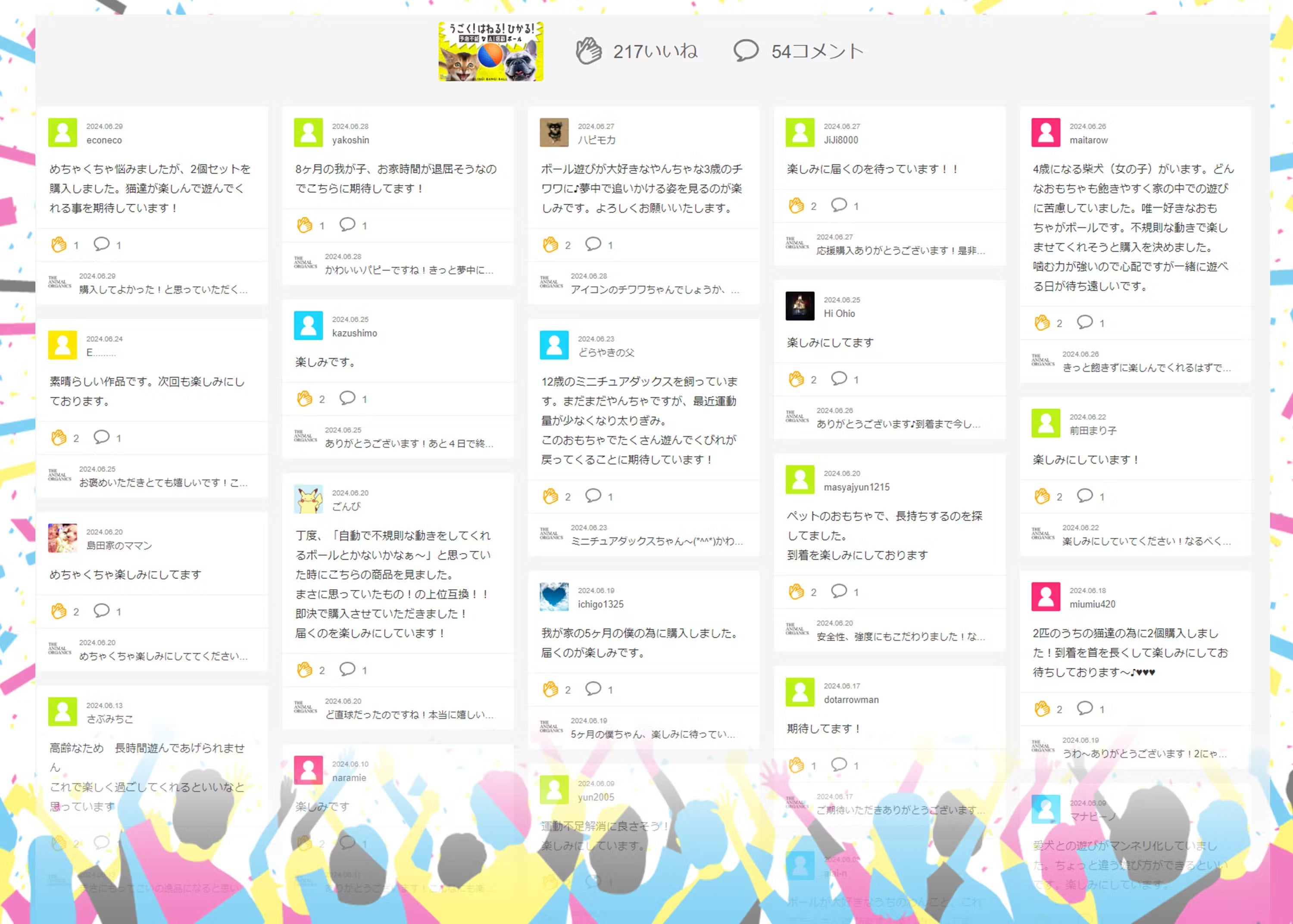The image size is (1293, 924).
Task: Clap for maitarow's shiba comment
Action: [x=1042, y=323]
